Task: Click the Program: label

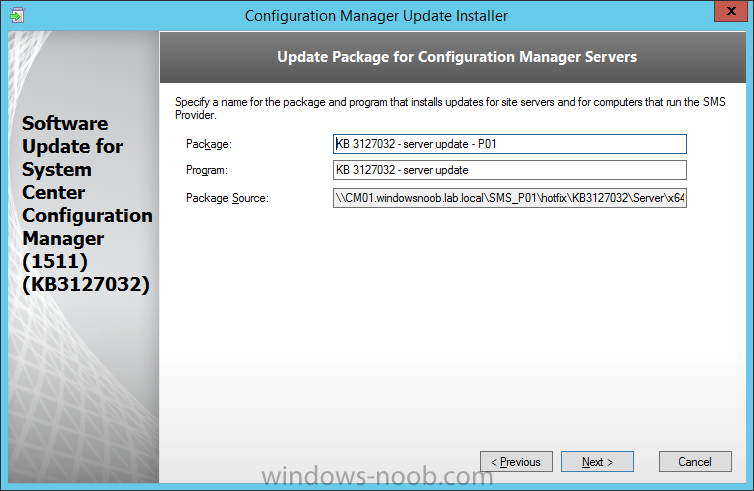Action: click(x=207, y=170)
